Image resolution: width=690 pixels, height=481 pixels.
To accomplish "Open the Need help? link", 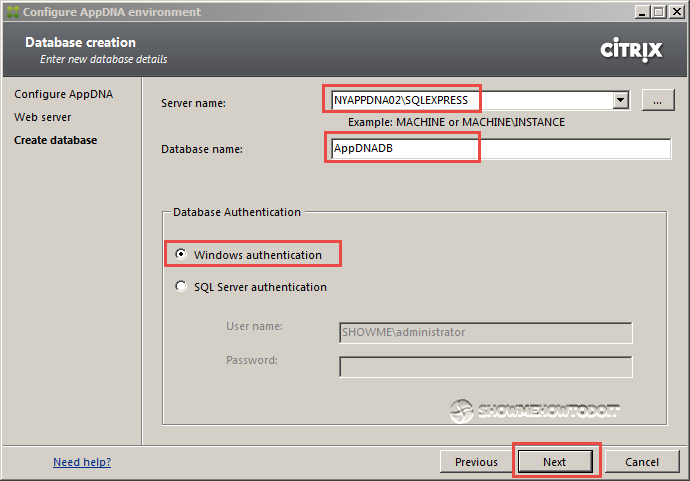I will coord(82,462).
